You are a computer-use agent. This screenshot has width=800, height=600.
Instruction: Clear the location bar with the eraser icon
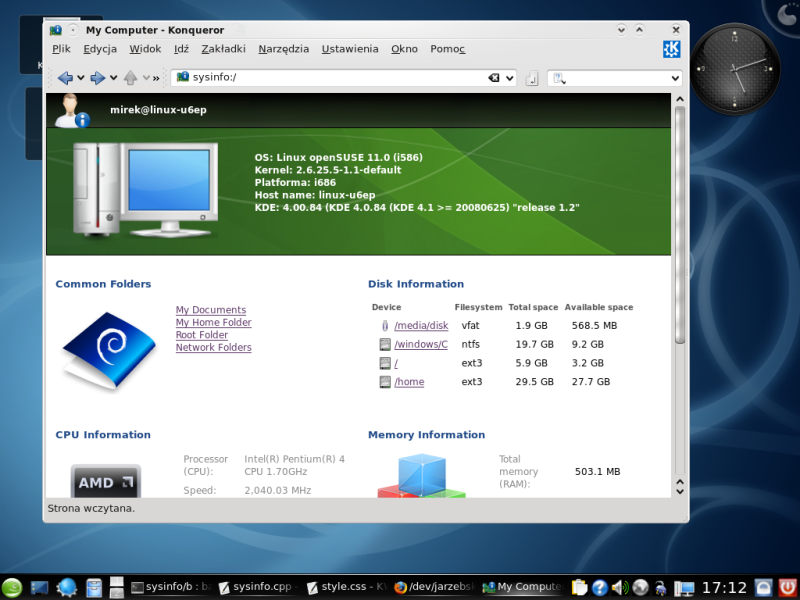tap(493, 78)
